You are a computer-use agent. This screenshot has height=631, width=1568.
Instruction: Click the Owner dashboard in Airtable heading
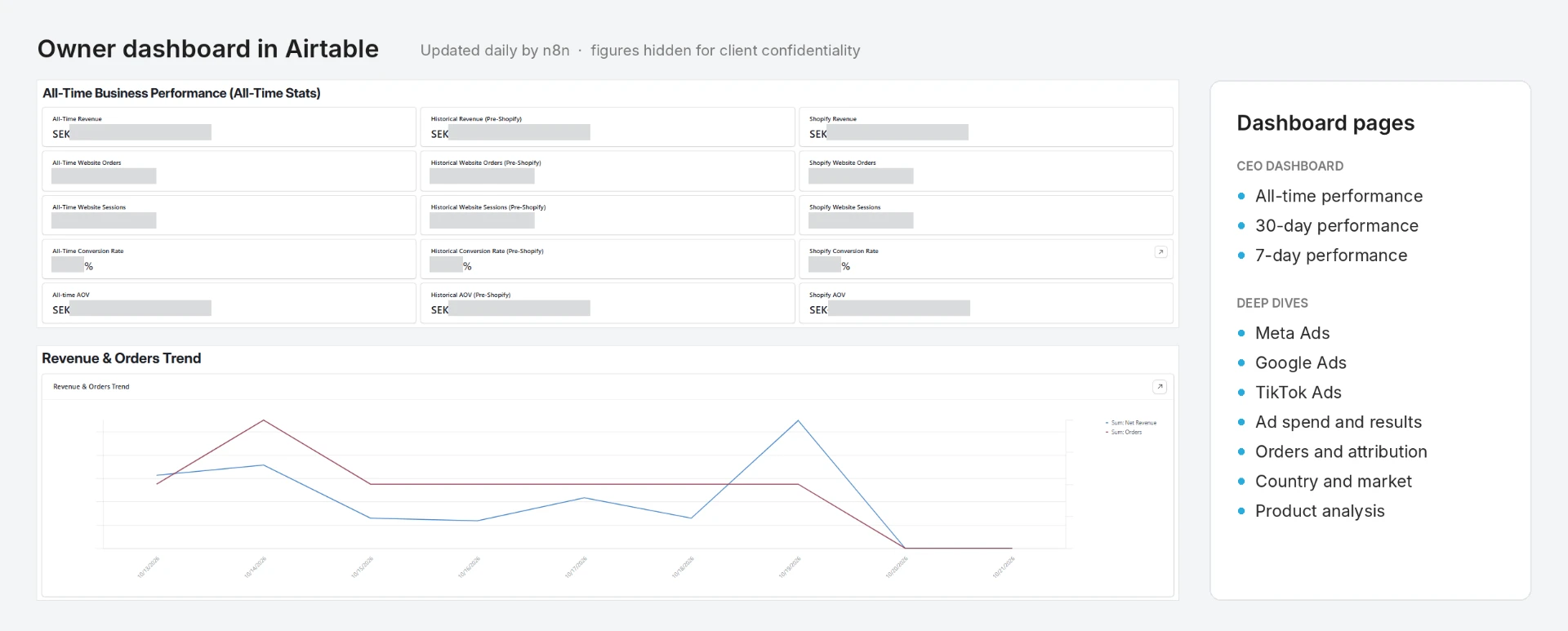pos(208,49)
